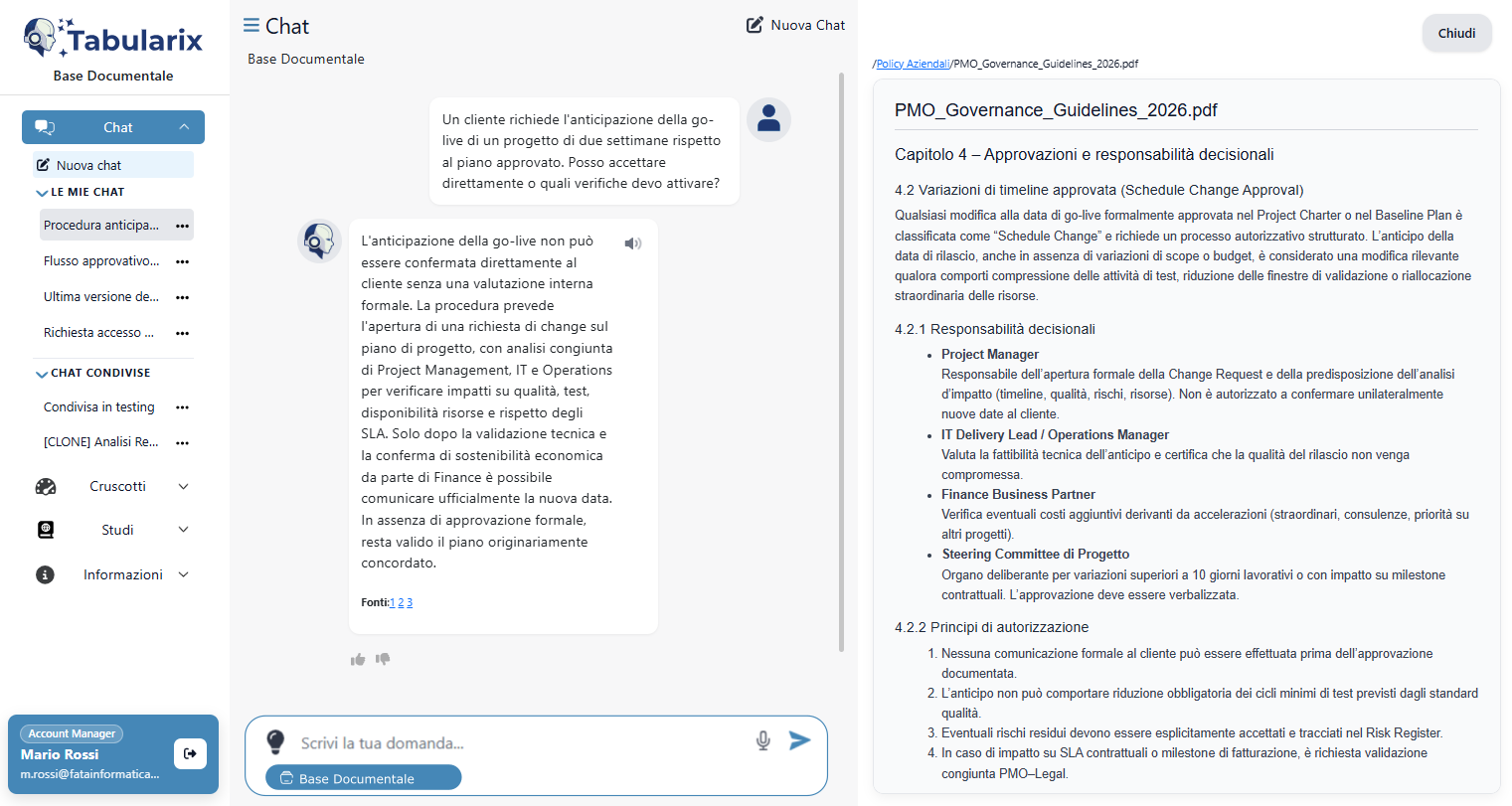Send the message with arrow icon
Image resolution: width=1512 pixels, height=806 pixels.
click(799, 740)
